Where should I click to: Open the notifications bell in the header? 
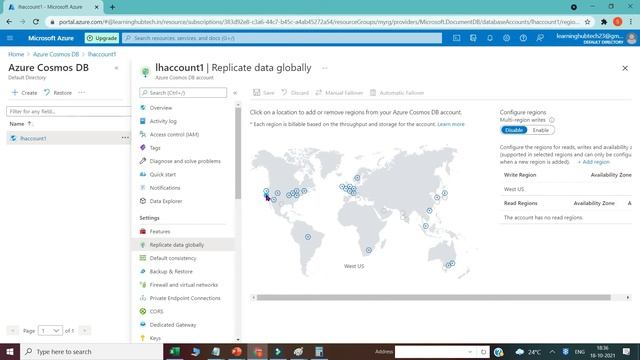pos(490,38)
